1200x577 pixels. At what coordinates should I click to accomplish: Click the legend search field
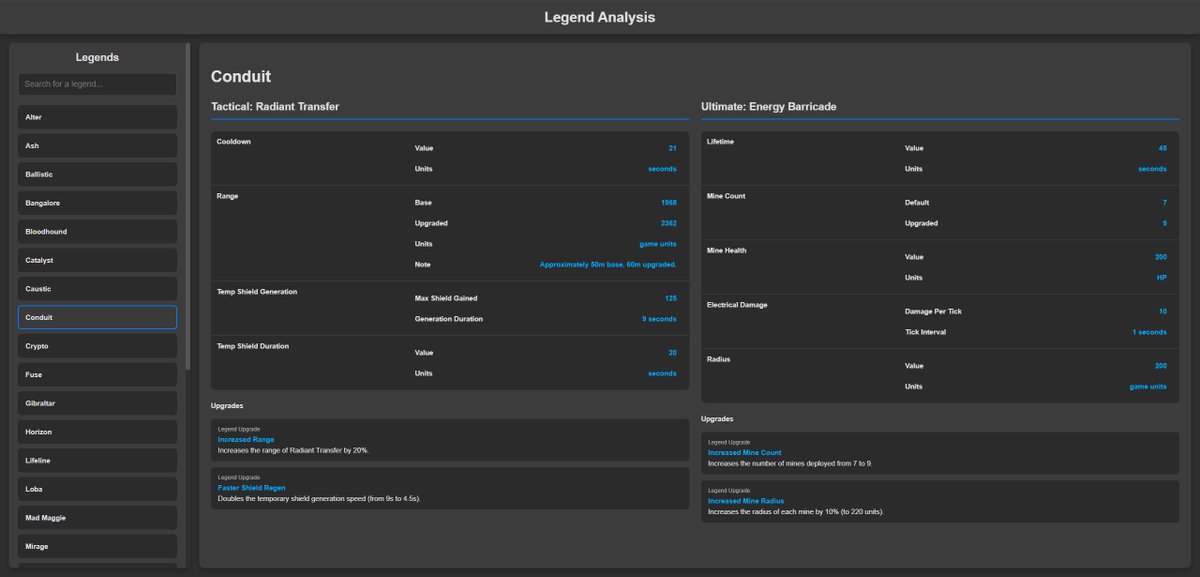[97, 84]
